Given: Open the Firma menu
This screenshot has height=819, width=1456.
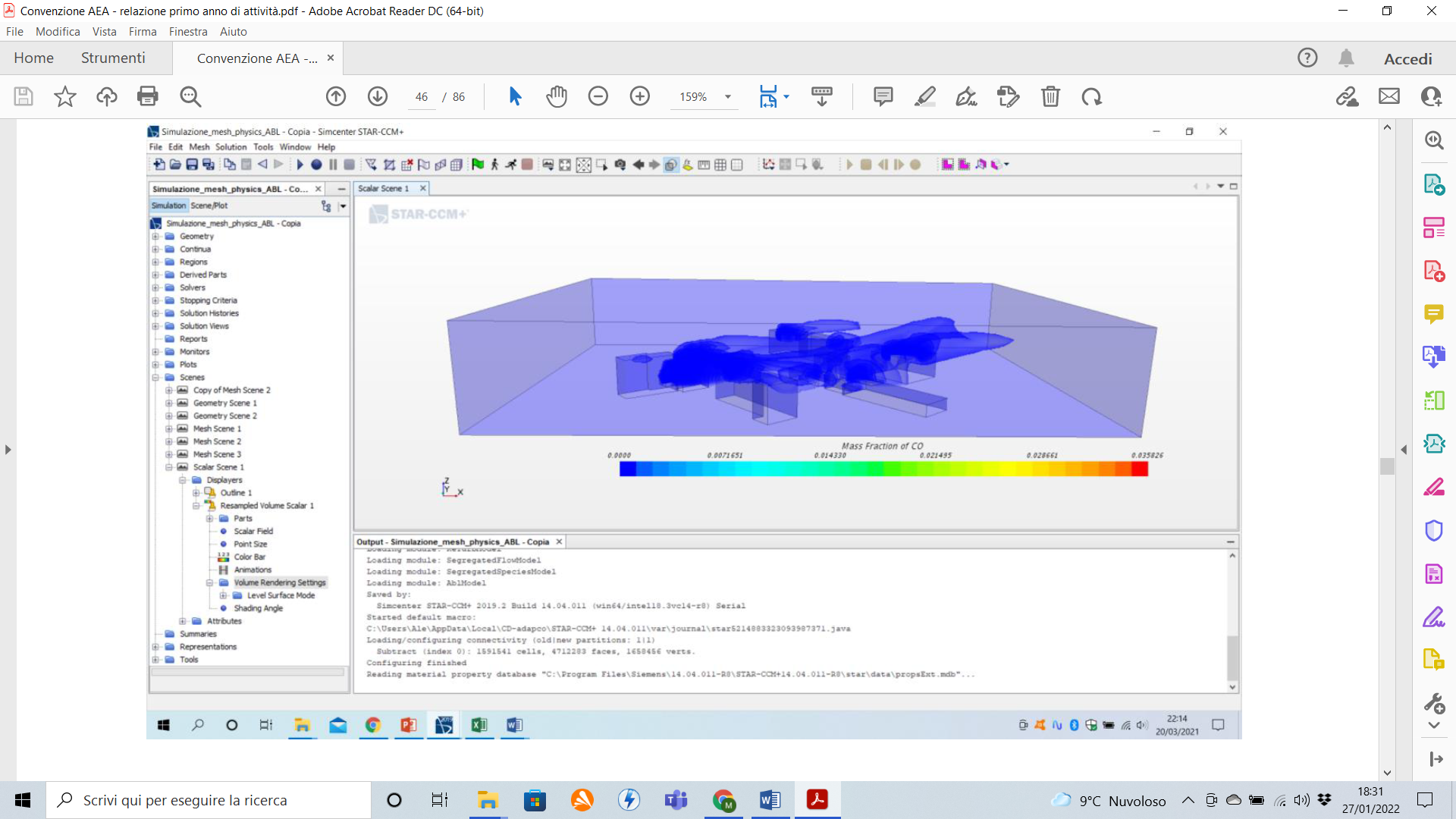Looking at the screenshot, I should click(143, 32).
